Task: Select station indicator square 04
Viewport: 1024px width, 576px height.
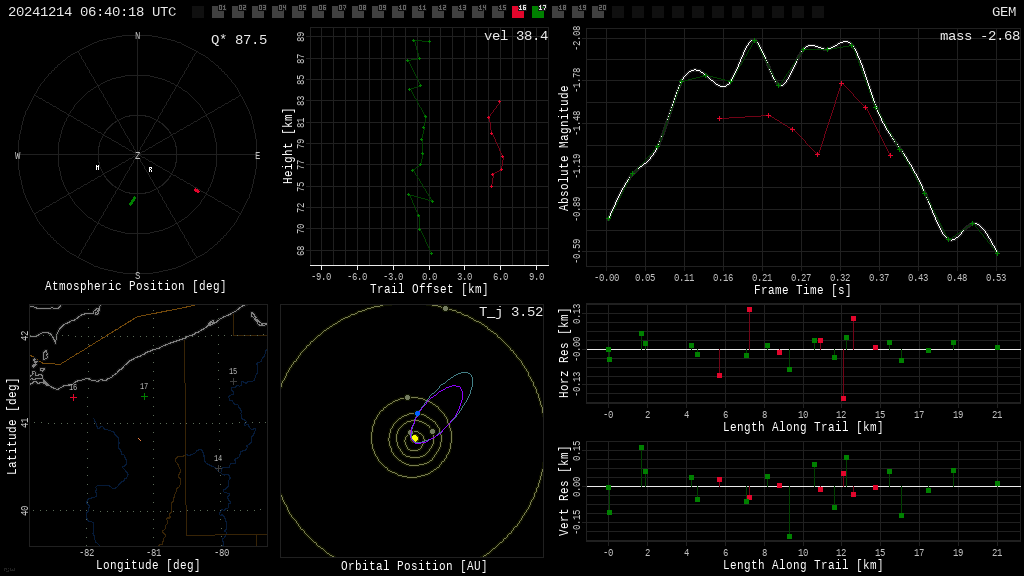Action: pyautogui.click(x=278, y=12)
